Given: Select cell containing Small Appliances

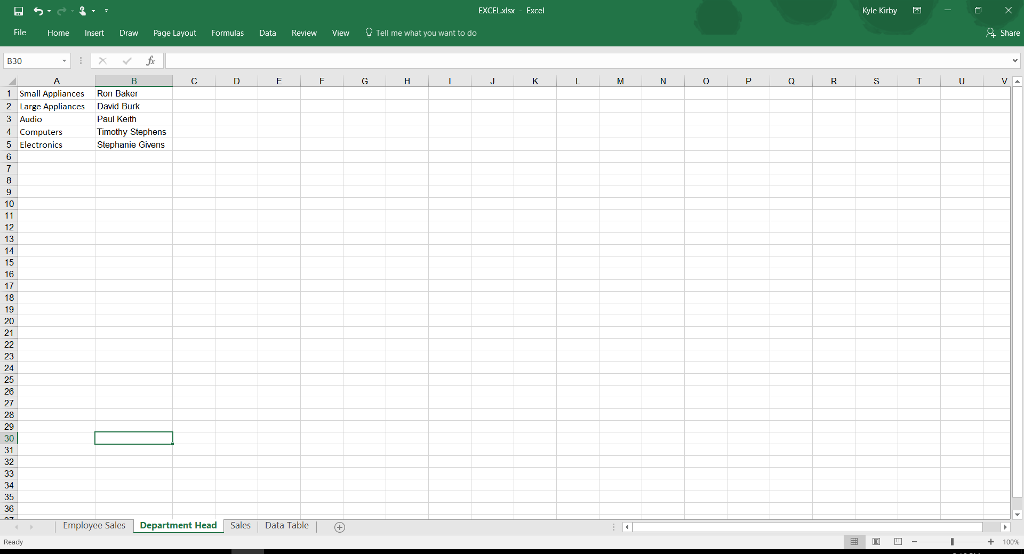Looking at the screenshot, I should point(56,93).
